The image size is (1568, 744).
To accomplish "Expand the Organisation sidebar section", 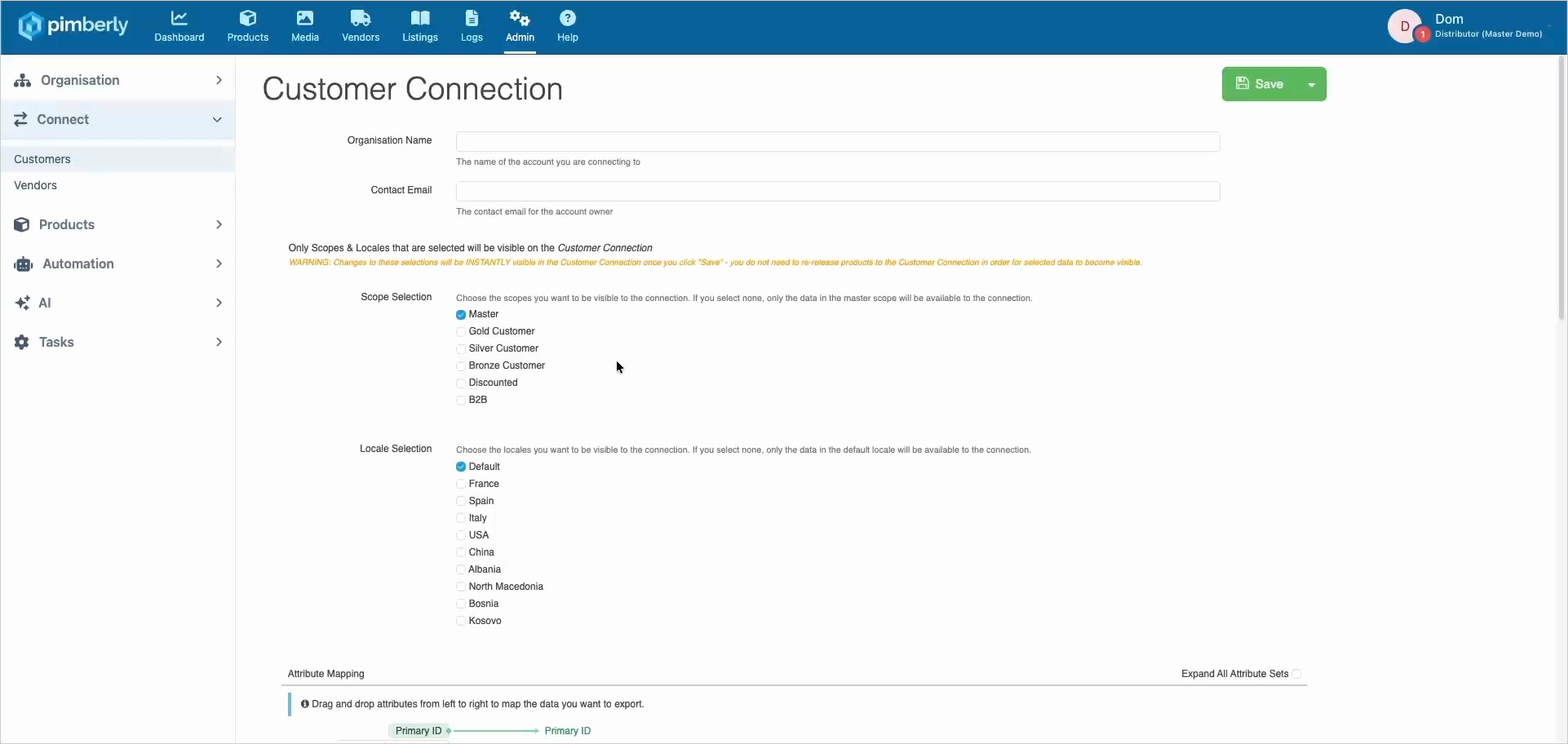I will click(118, 80).
